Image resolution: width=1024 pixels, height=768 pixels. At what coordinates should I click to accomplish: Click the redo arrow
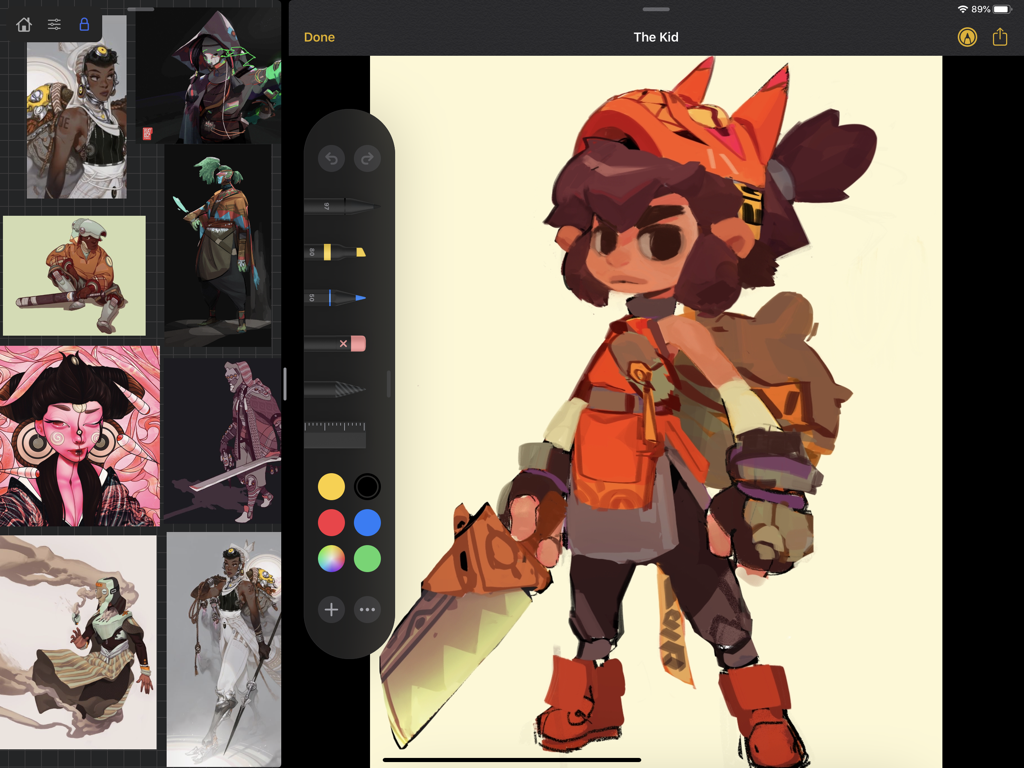point(366,158)
